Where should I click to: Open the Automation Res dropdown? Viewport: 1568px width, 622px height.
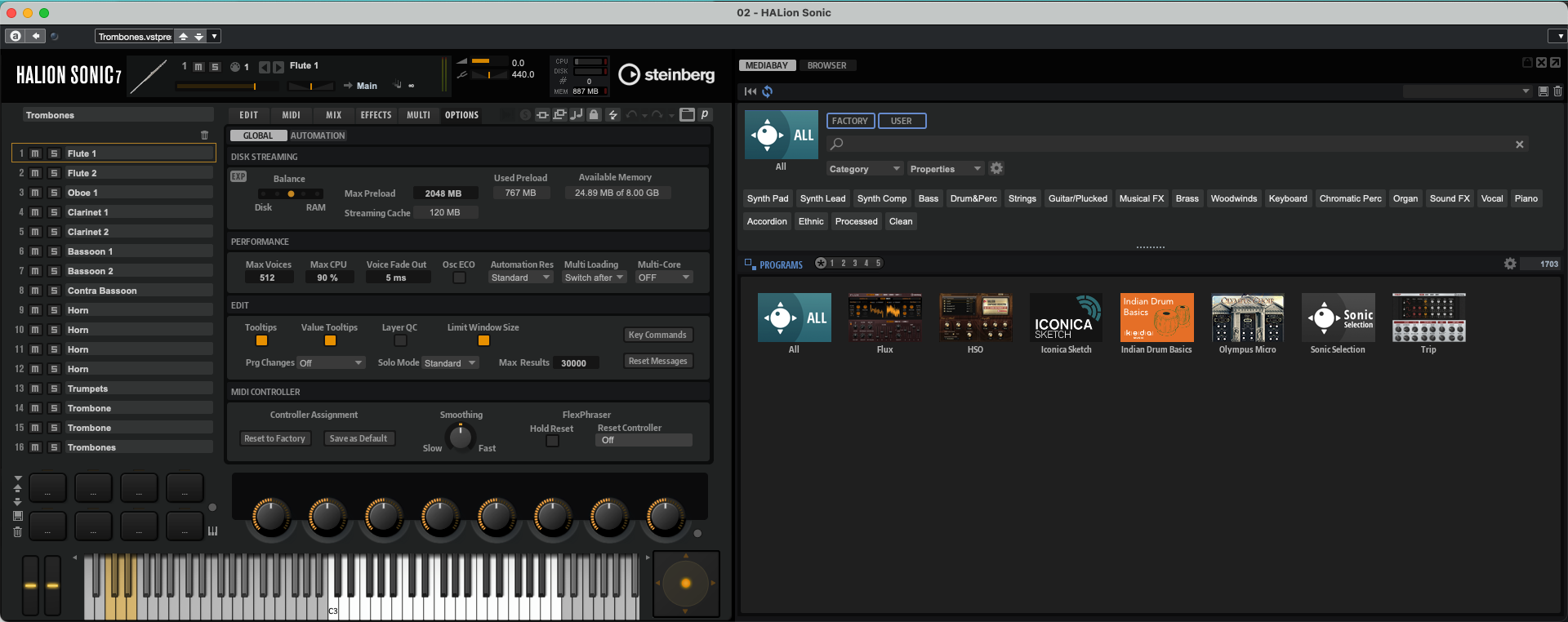pyautogui.click(x=521, y=278)
